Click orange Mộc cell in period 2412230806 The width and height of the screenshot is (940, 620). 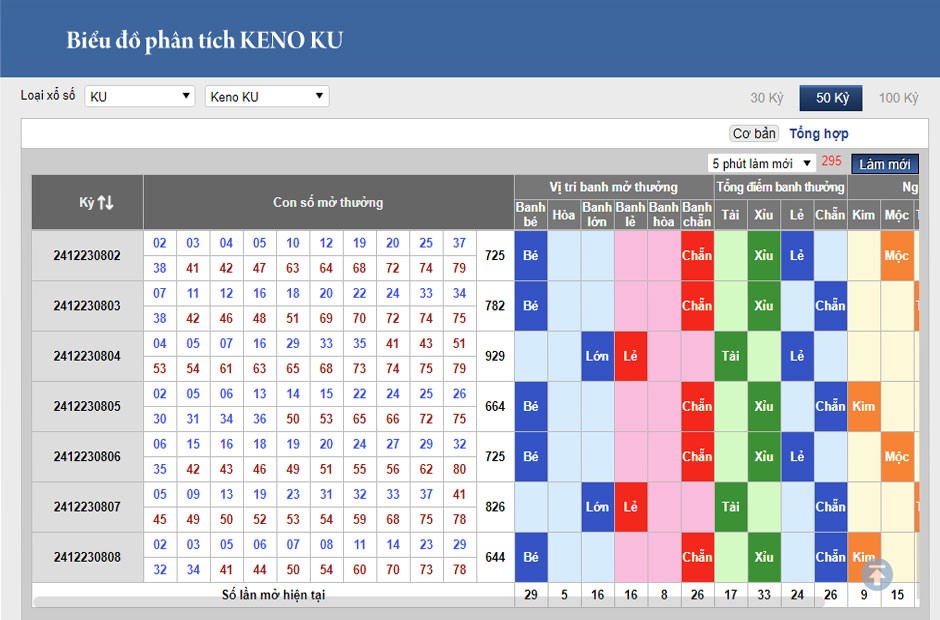click(897, 457)
